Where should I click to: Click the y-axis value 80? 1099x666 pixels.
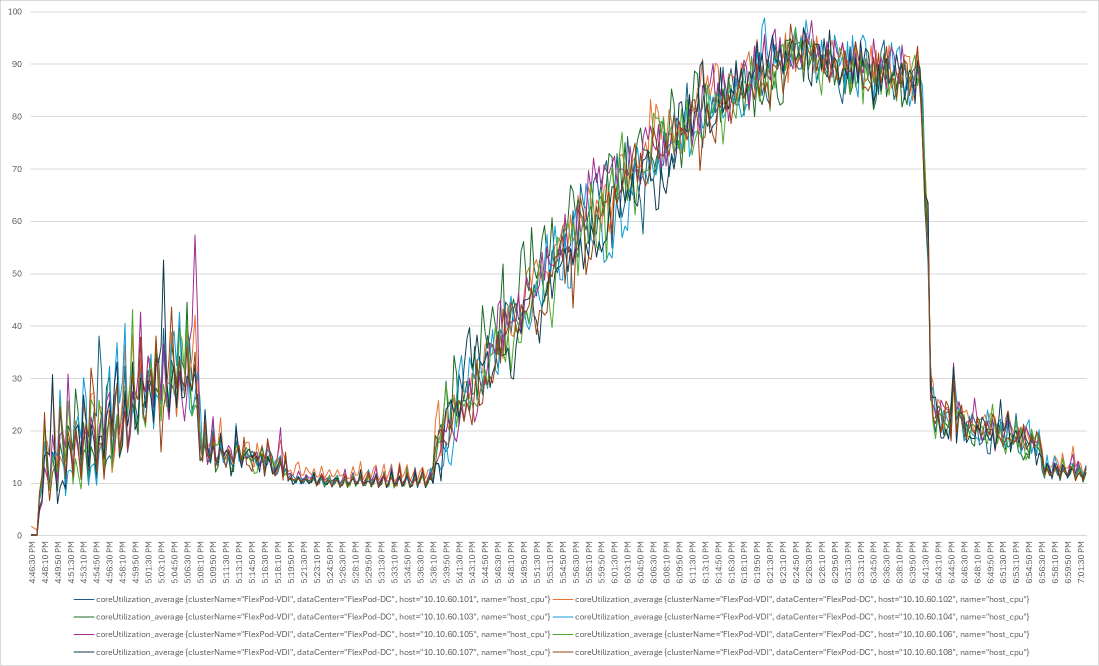click(17, 117)
